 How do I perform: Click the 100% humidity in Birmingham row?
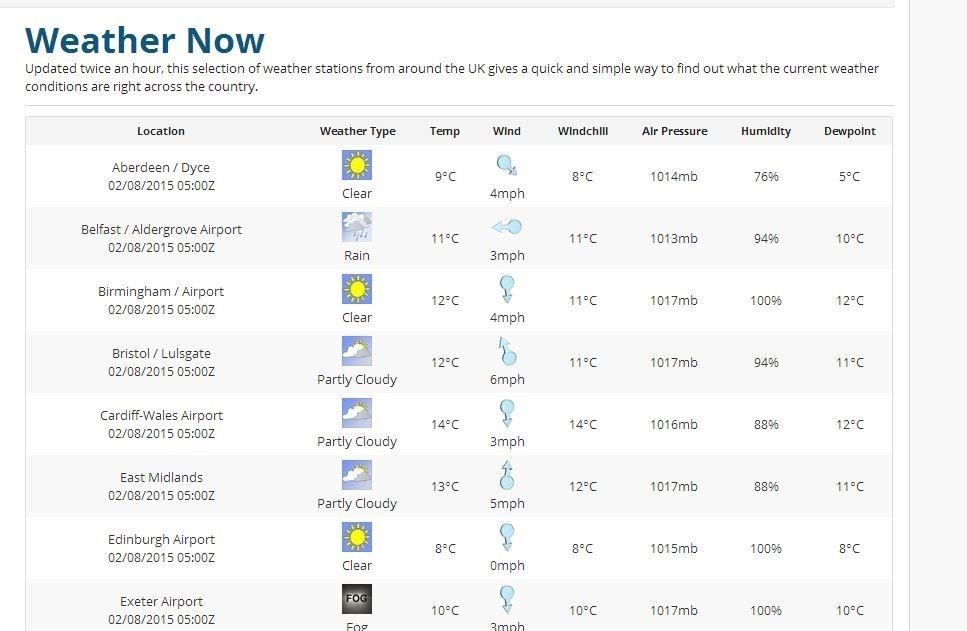pos(766,300)
